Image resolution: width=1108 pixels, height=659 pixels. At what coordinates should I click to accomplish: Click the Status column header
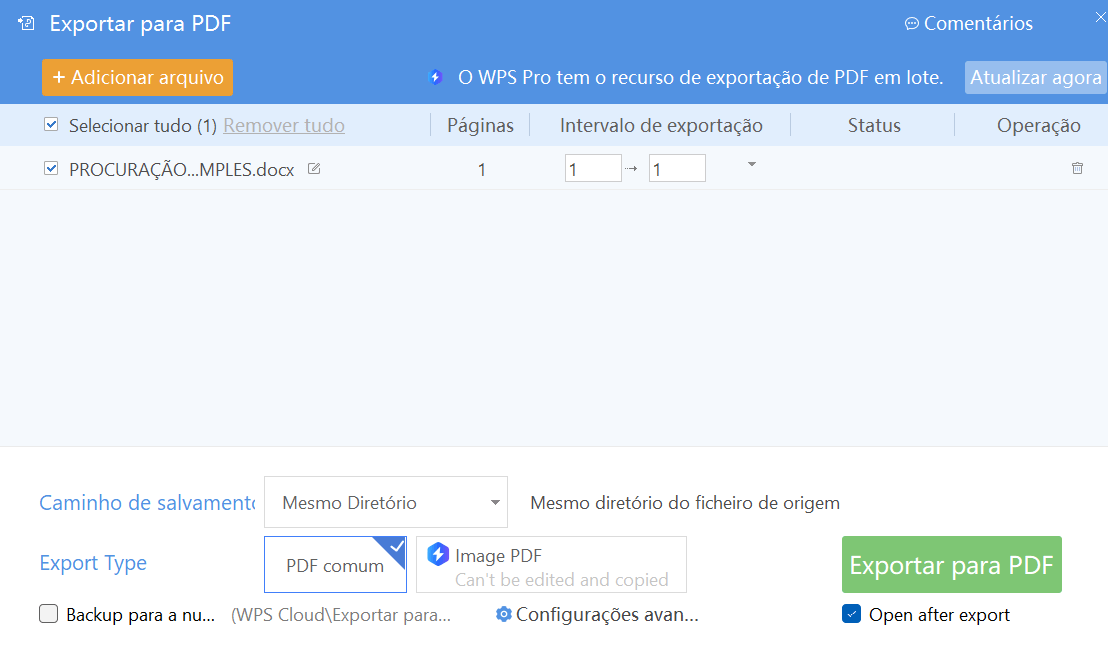(874, 125)
